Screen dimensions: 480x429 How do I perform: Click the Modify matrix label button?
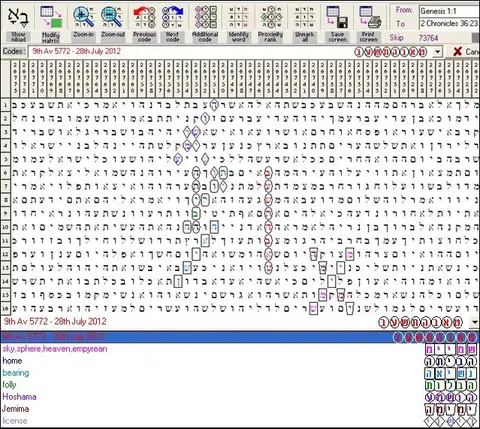tap(51, 37)
